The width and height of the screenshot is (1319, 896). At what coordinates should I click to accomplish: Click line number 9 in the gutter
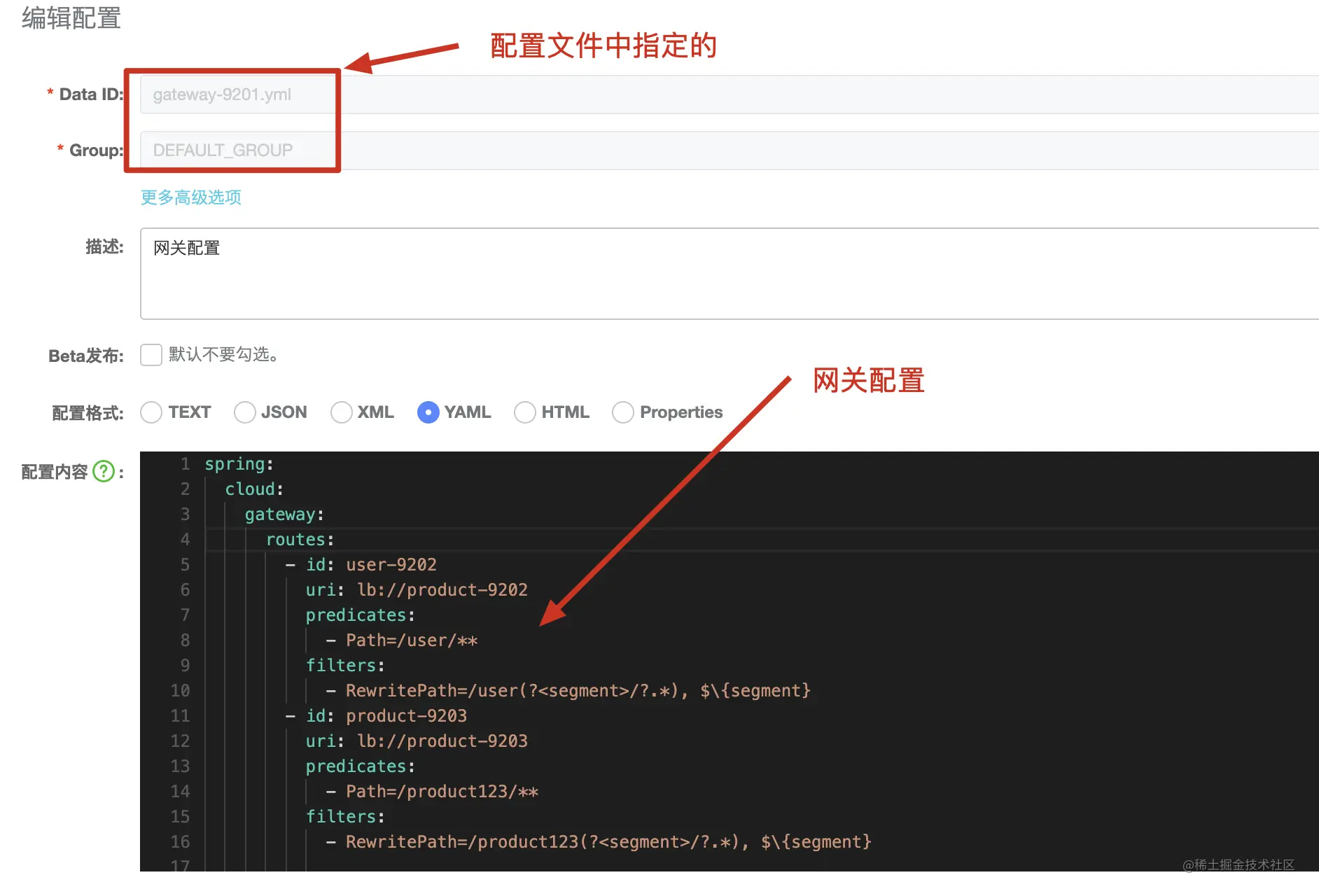pyautogui.click(x=185, y=666)
